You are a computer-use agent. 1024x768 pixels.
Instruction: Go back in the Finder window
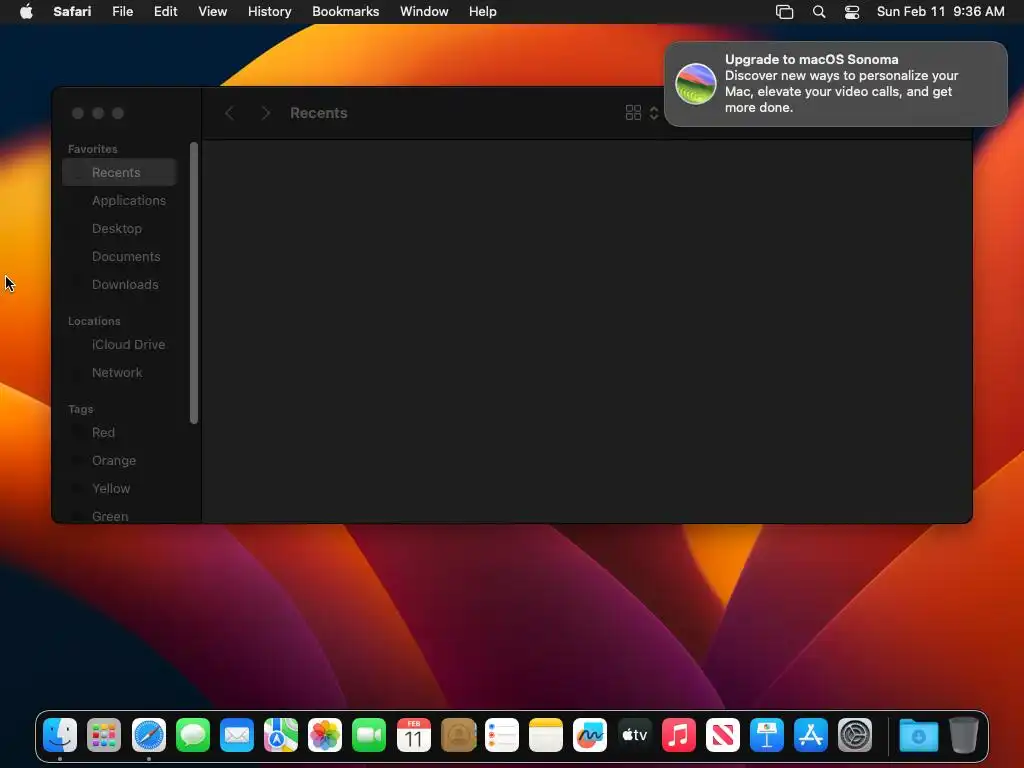[229, 113]
